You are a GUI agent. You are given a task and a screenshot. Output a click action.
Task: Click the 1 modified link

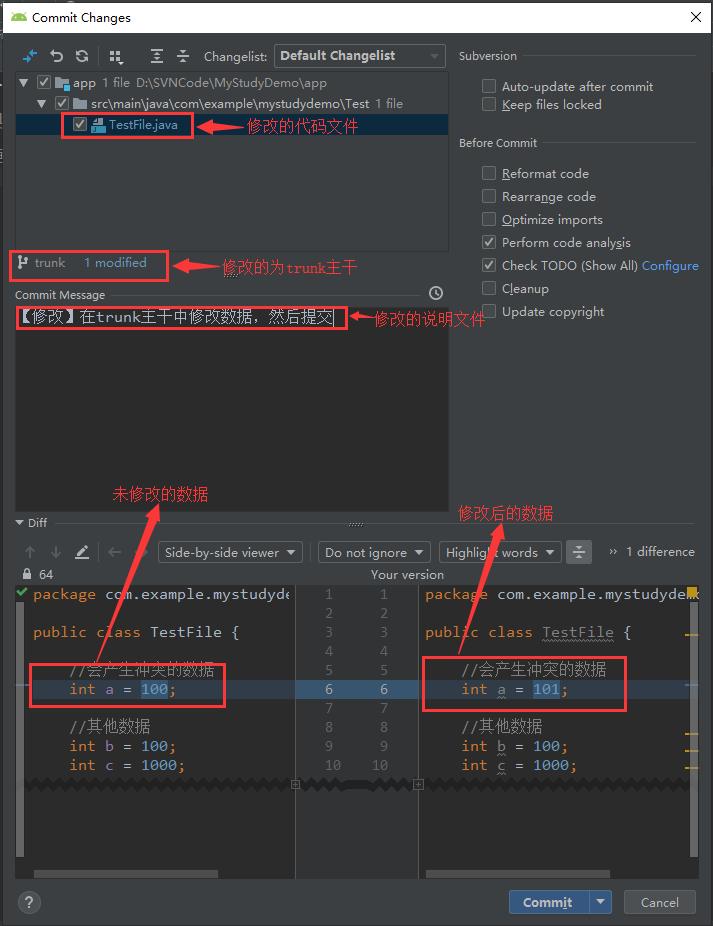115,262
